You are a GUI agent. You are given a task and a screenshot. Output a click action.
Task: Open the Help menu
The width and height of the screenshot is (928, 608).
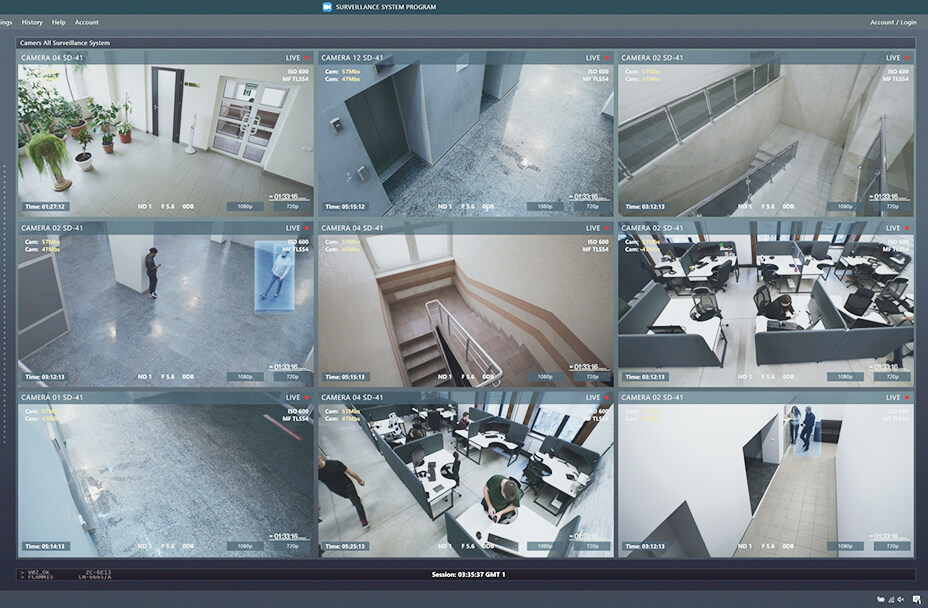click(59, 22)
